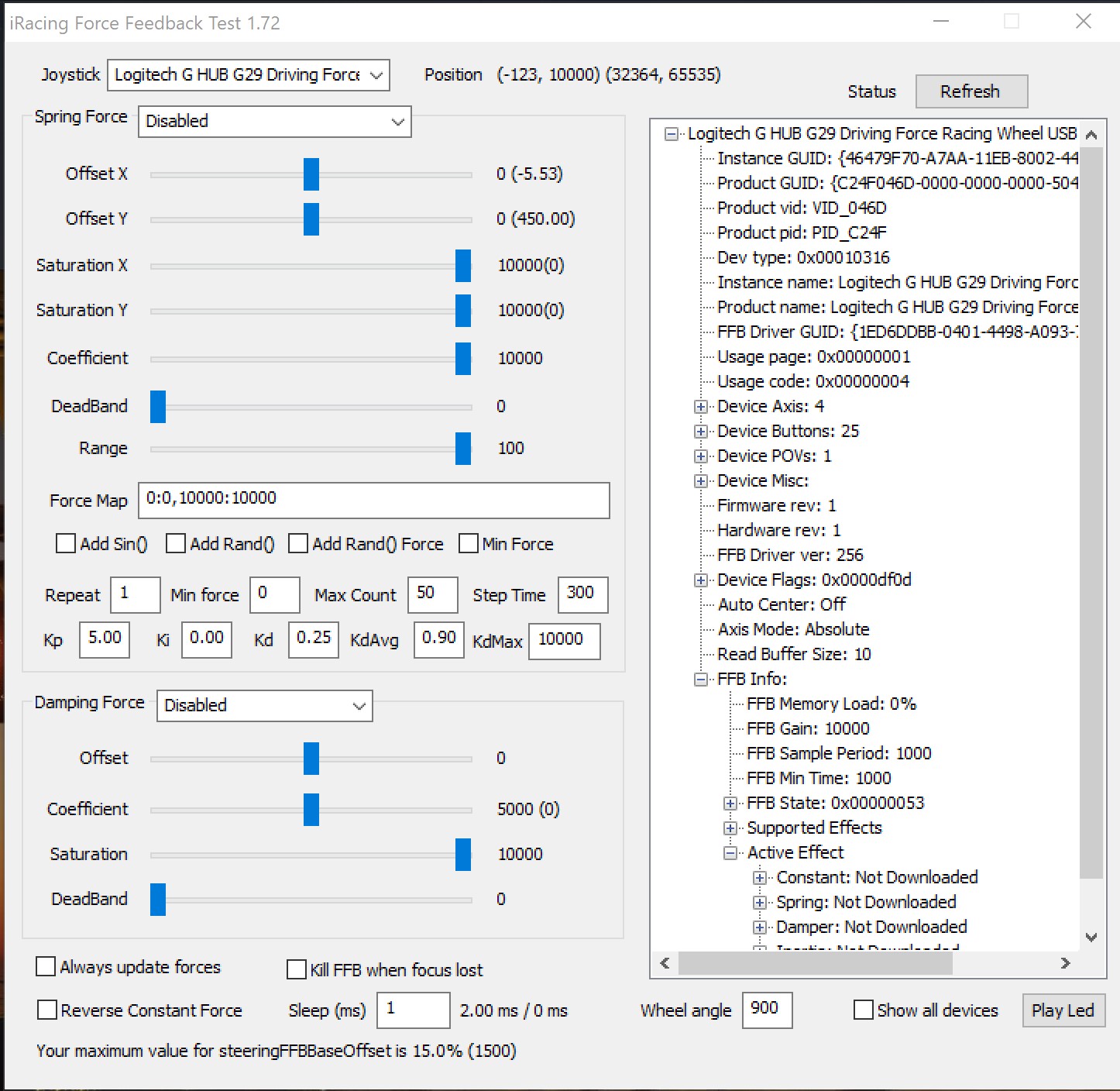The height and width of the screenshot is (1091, 1120).
Task: Close the iRacing Force Feedback Test window
Action: pos(1083,22)
